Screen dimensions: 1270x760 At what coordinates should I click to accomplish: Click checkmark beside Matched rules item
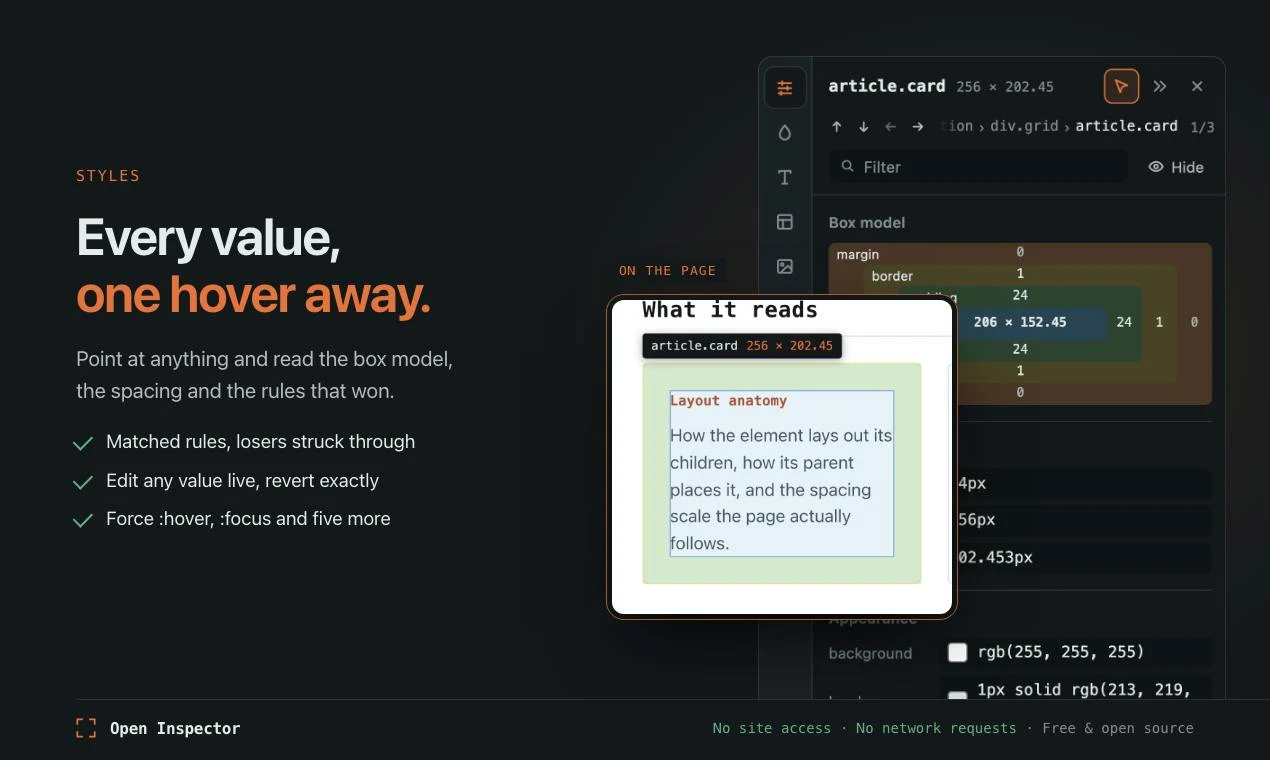83,443
